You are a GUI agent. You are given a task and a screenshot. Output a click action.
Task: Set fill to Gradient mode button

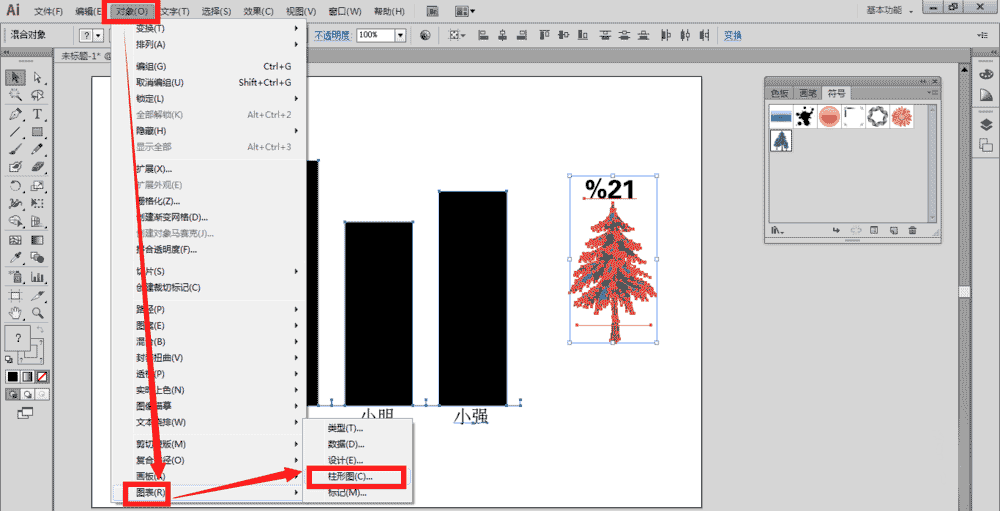tap(27, 376)
